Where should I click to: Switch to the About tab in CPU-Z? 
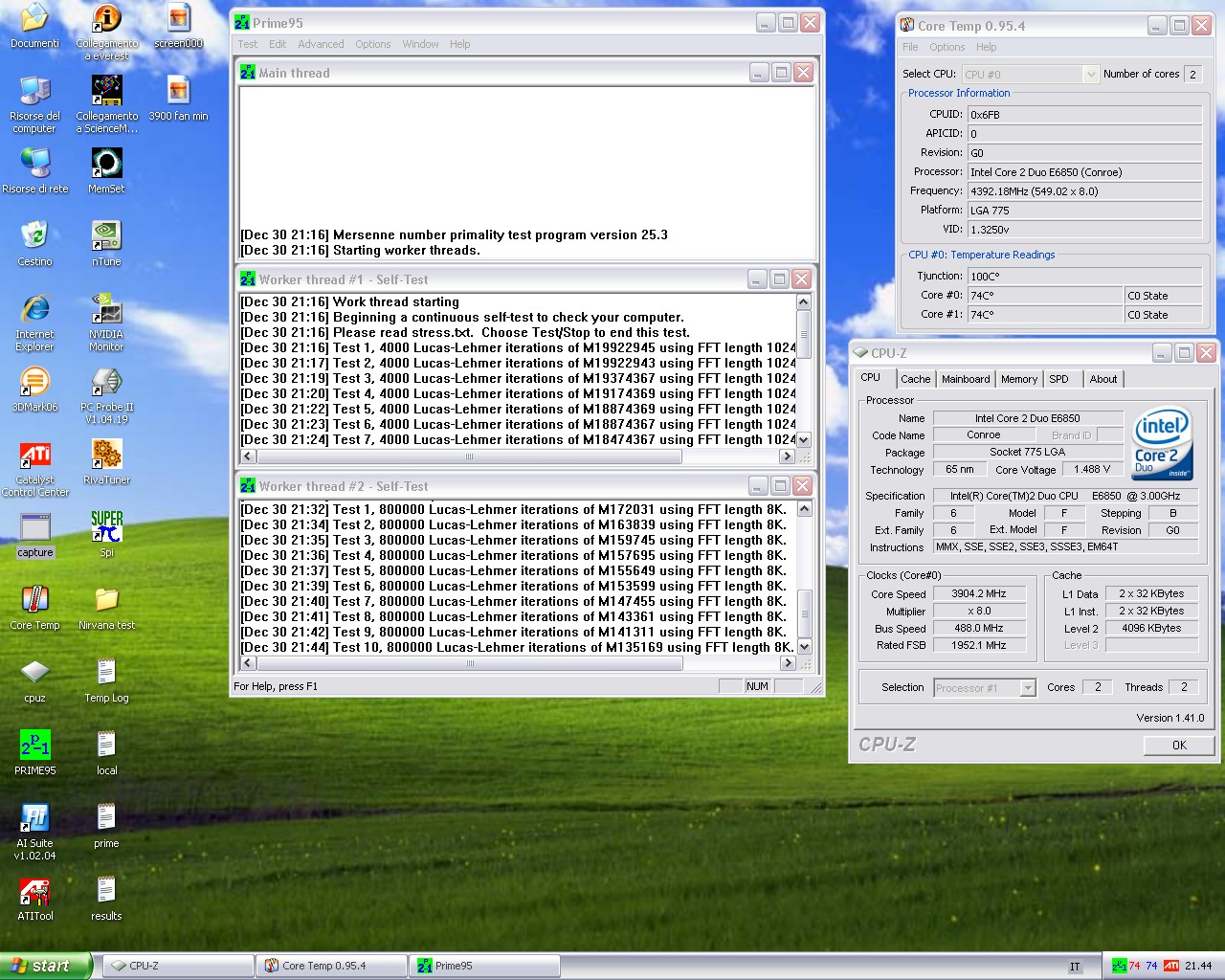[1102, 379]
